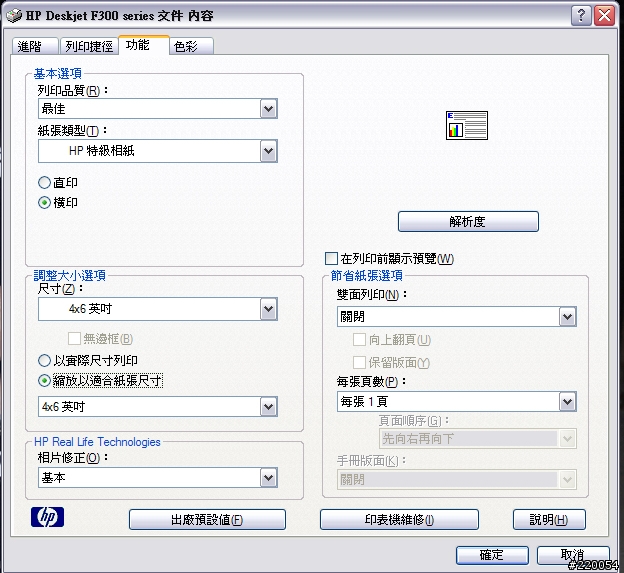Image resolution: width=624 pixels, height=573 pixels.
Task: Toggle the 無邊框 checkbox
Action: click(74, 339)
